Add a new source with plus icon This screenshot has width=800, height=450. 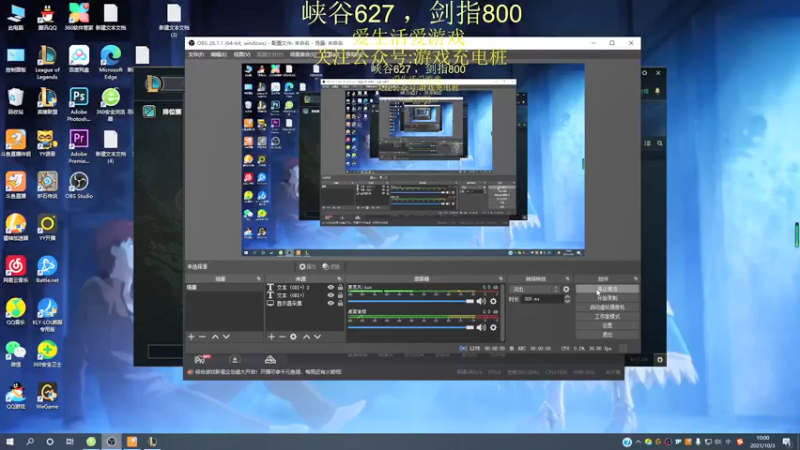(271, 337)
